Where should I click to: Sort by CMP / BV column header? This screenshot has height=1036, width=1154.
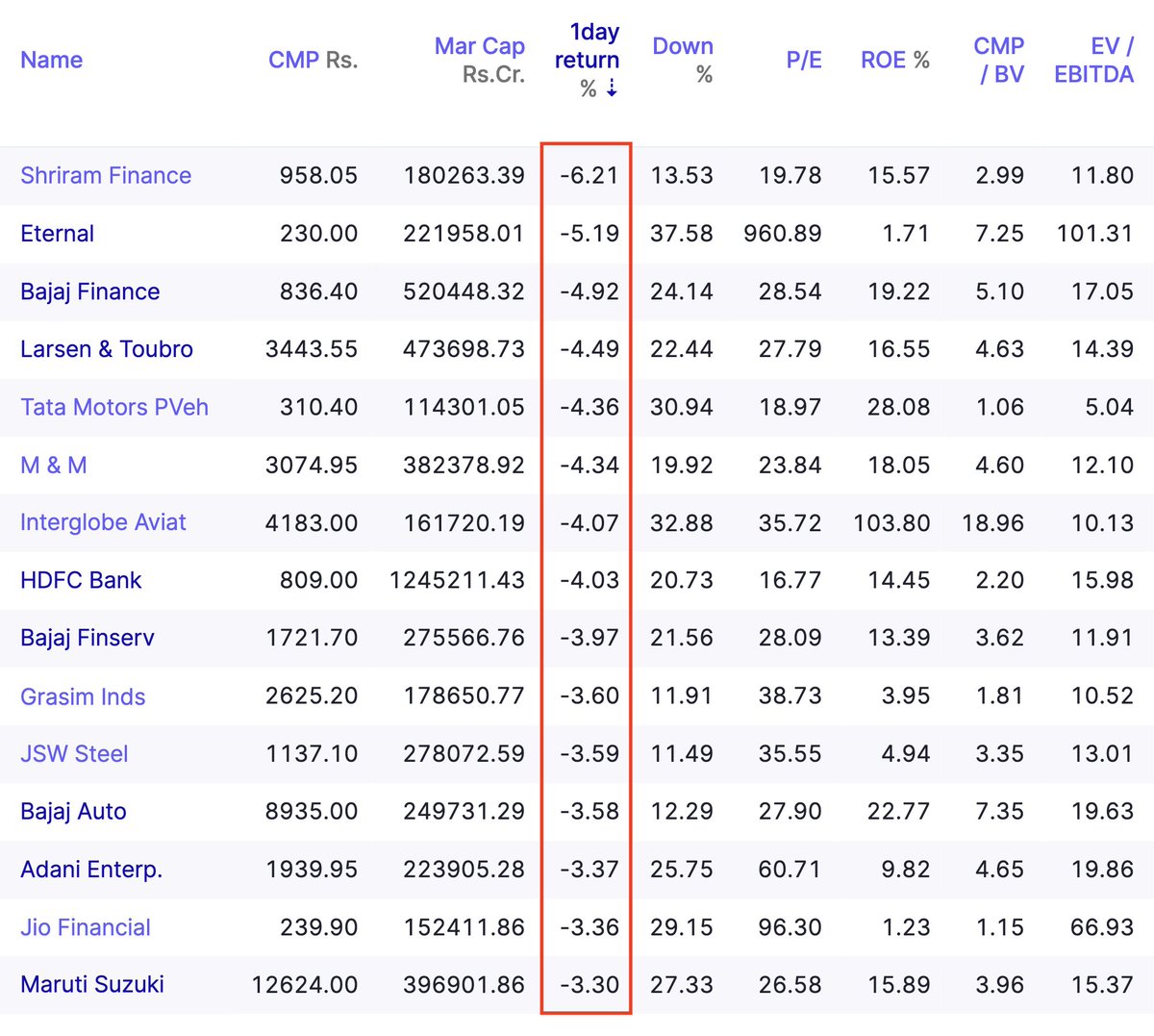point(999,60)
